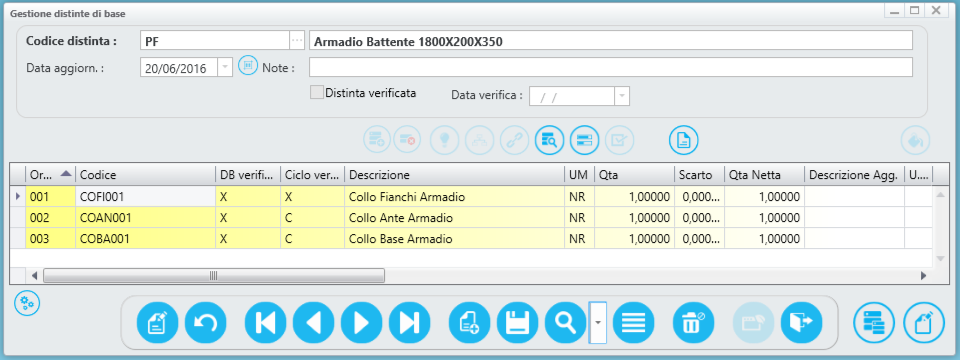960x360 pixels.
Task: Select cell COBA001 in Codice column
Action: coord(146,239)
